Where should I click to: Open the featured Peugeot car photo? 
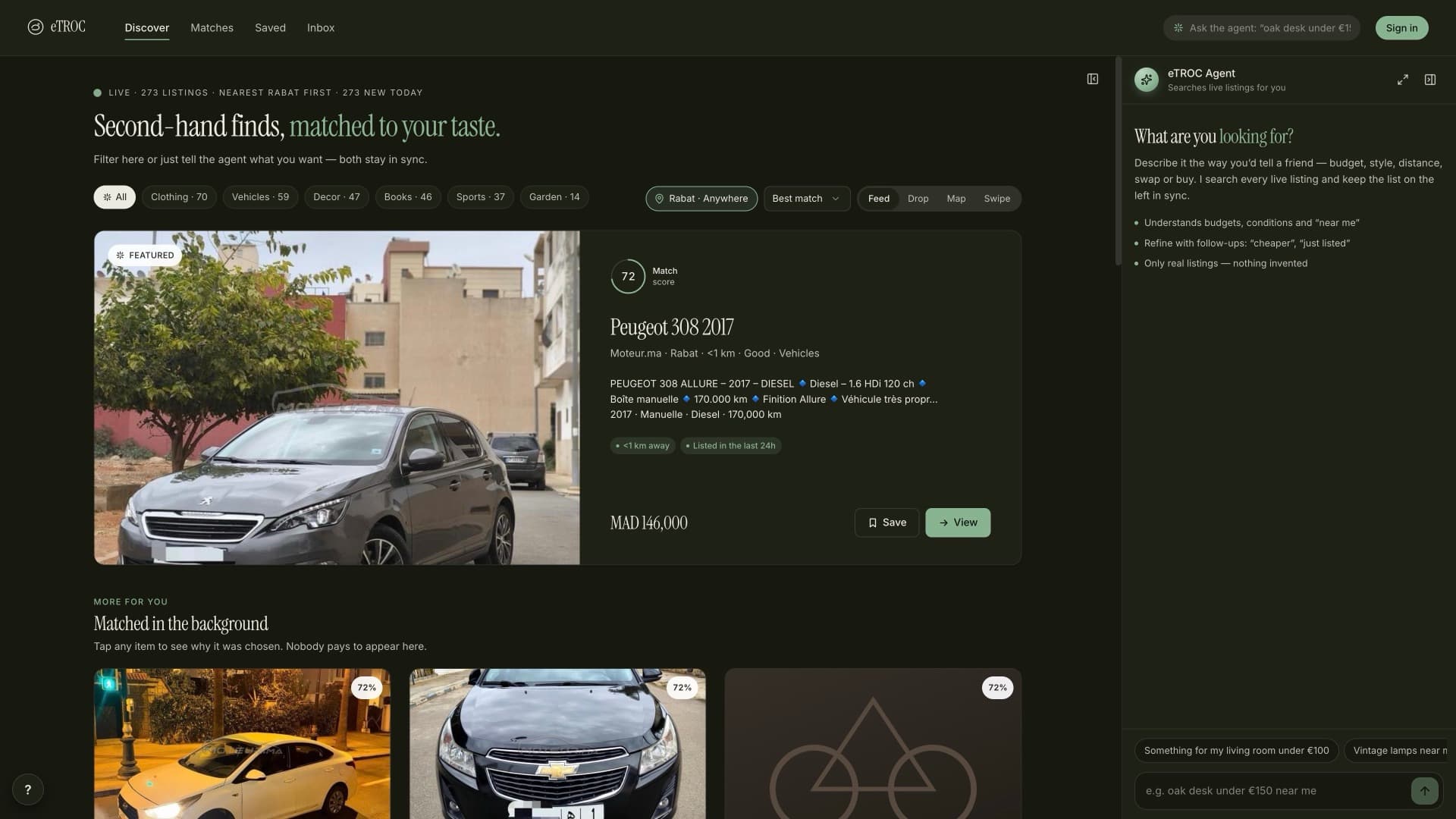[x=337, y=397]
